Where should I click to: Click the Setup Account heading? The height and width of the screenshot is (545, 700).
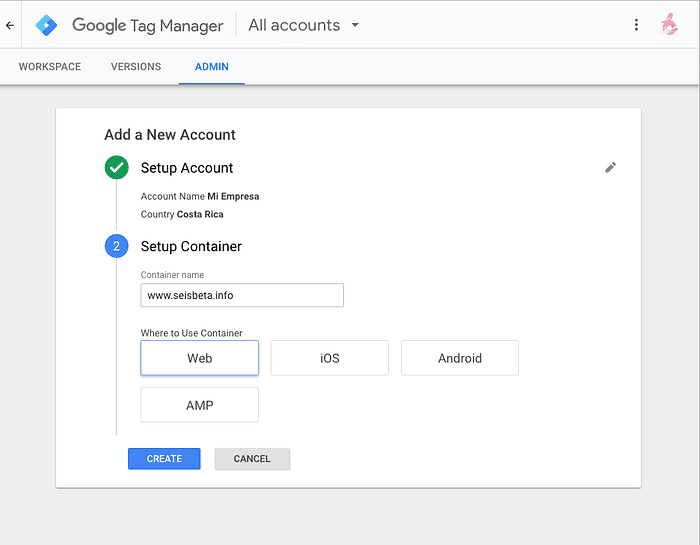[x=187, y=168]
